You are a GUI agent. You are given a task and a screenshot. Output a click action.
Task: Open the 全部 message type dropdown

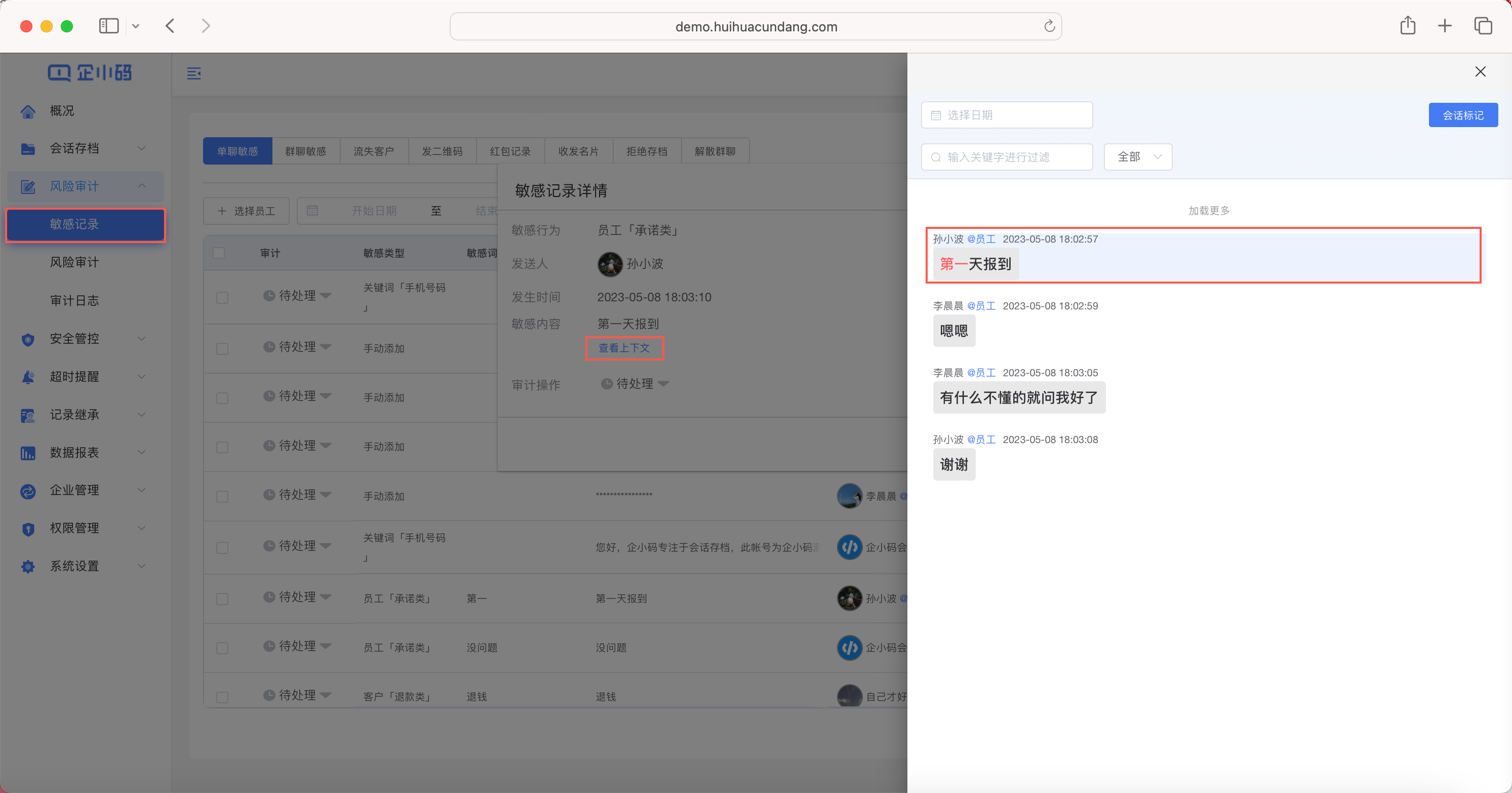pos(1137,156)
